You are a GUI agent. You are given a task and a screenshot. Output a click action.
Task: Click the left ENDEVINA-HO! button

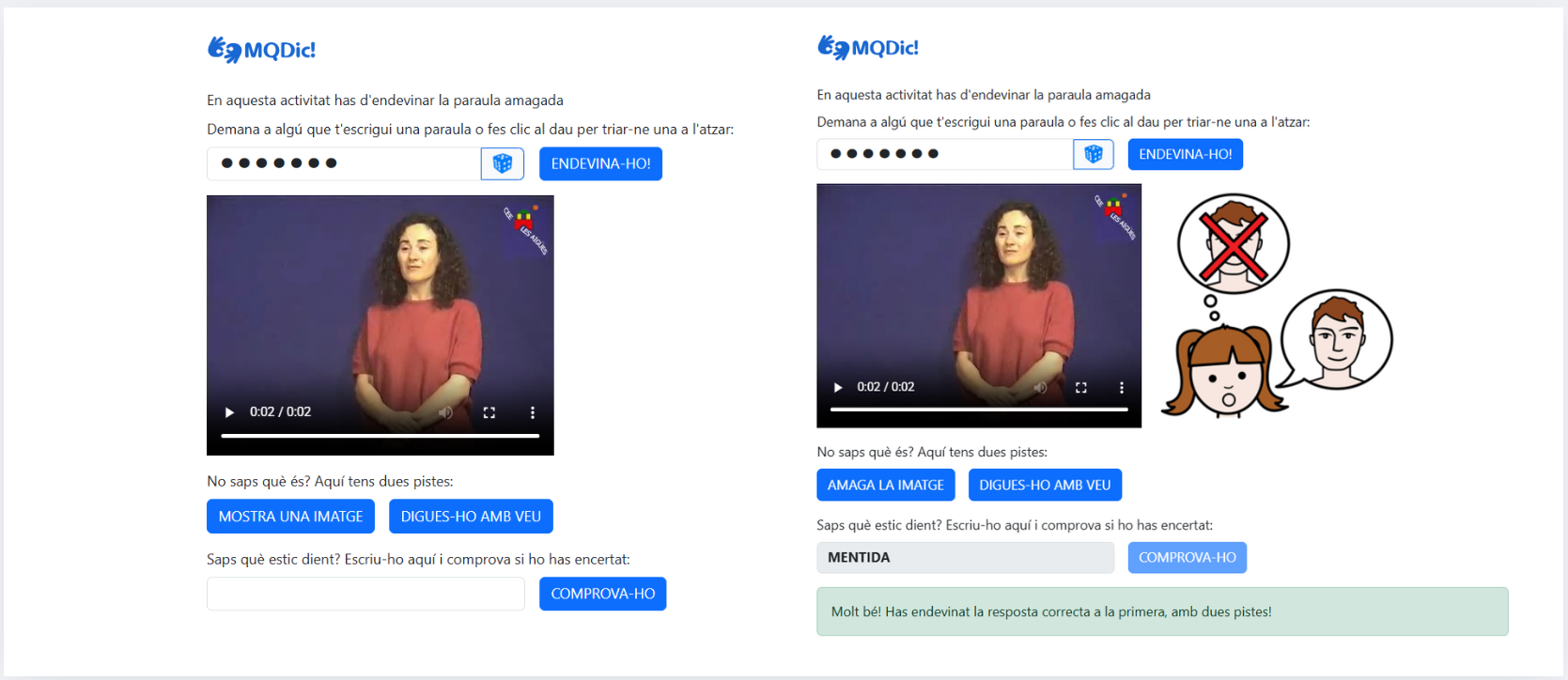click(x=600, y=163)
